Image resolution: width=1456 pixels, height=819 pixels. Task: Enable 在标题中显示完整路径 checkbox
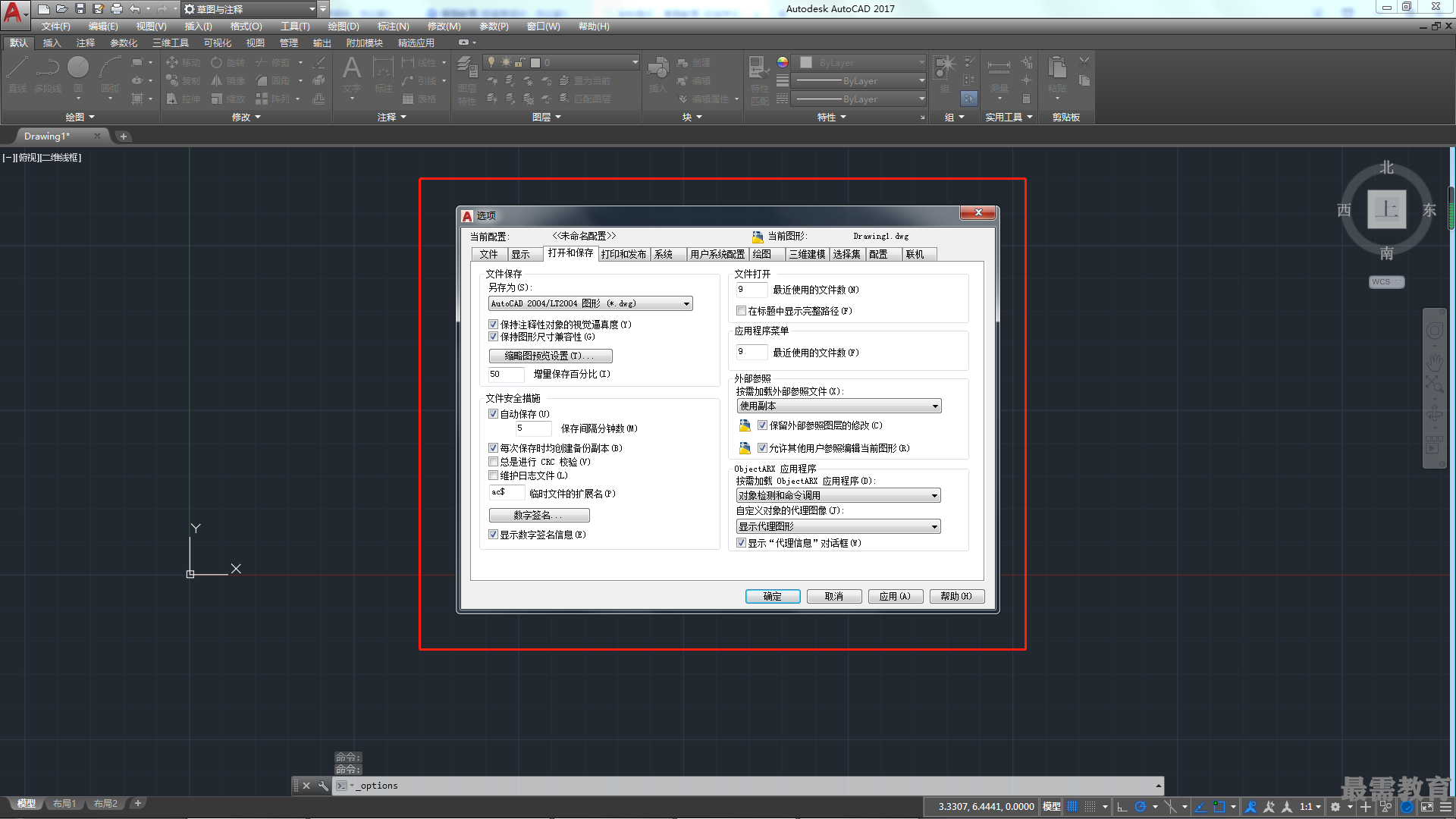click(x=741, y=311)
